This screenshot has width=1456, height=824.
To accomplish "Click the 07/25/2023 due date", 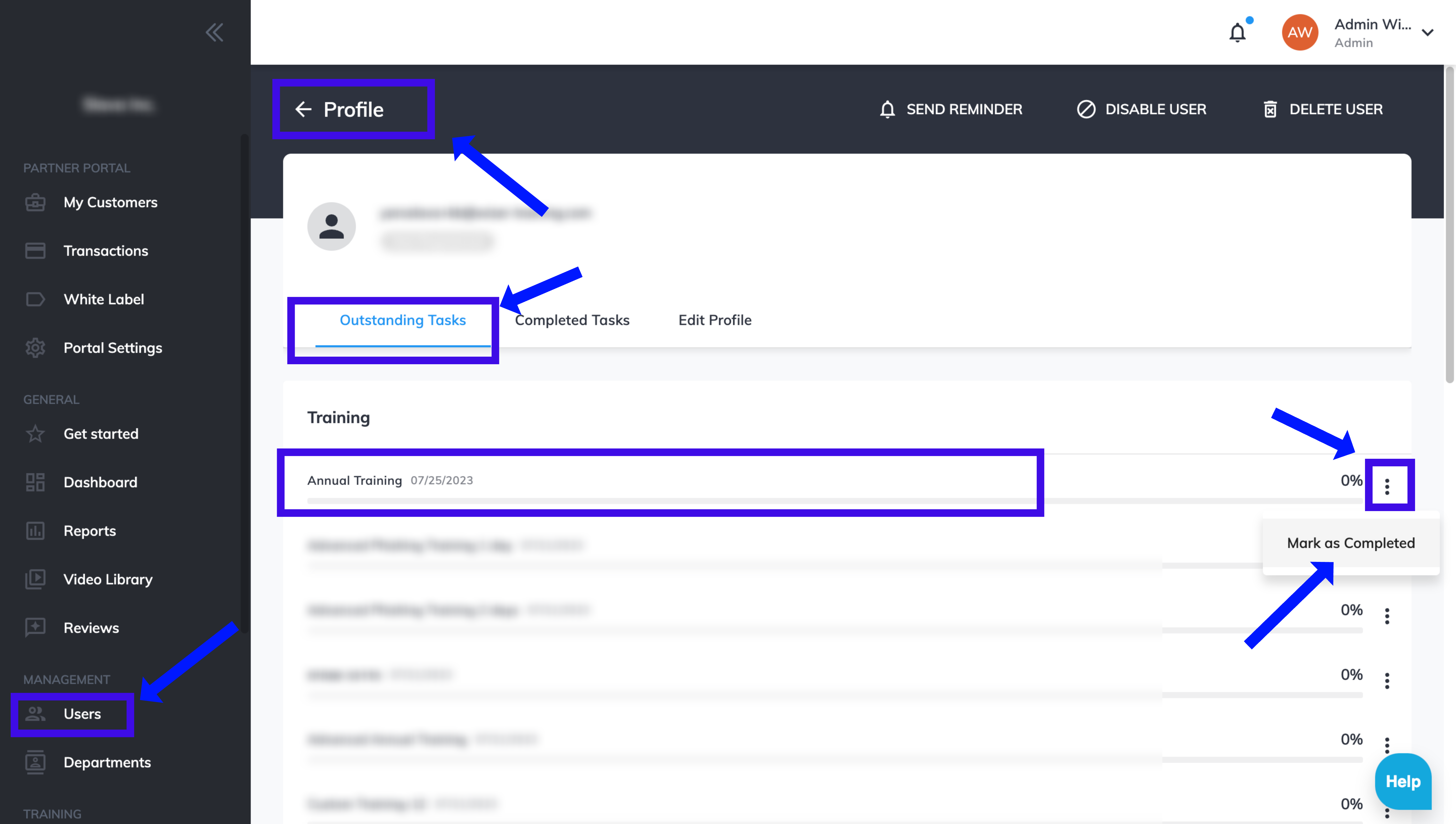I will tap(442, 480).
